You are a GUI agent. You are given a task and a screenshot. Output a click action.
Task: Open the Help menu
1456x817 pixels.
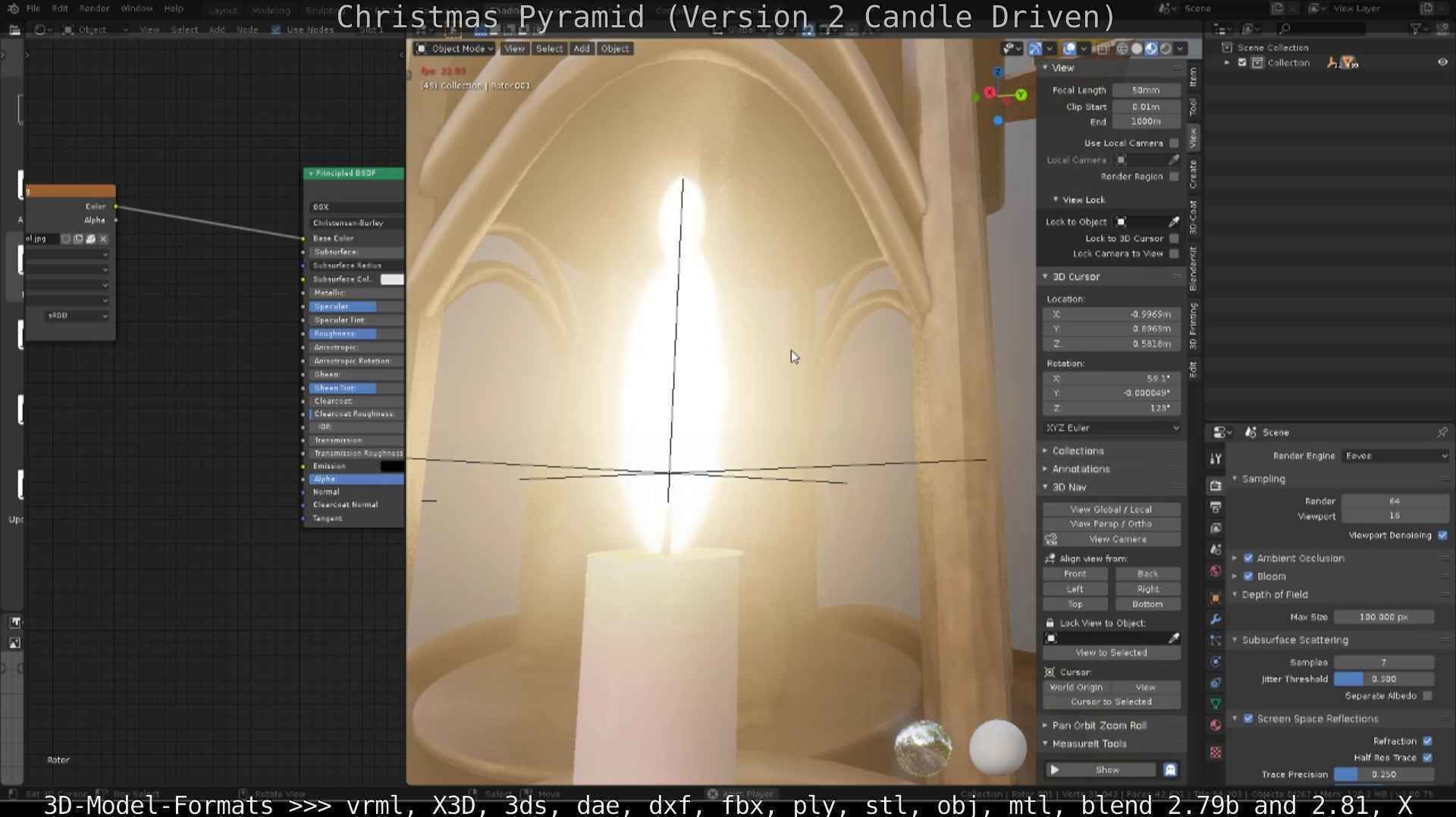click(174, 8)
